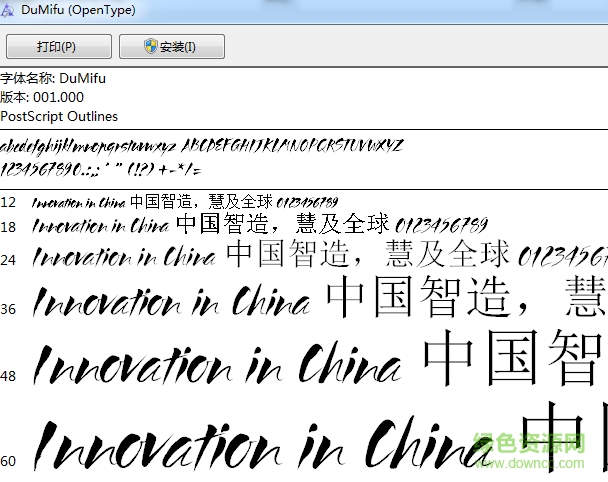Click the 18-point 中国智造 sample text
Image resolution: width=608 pixels, height=482 pixels.
pos(222,224)
